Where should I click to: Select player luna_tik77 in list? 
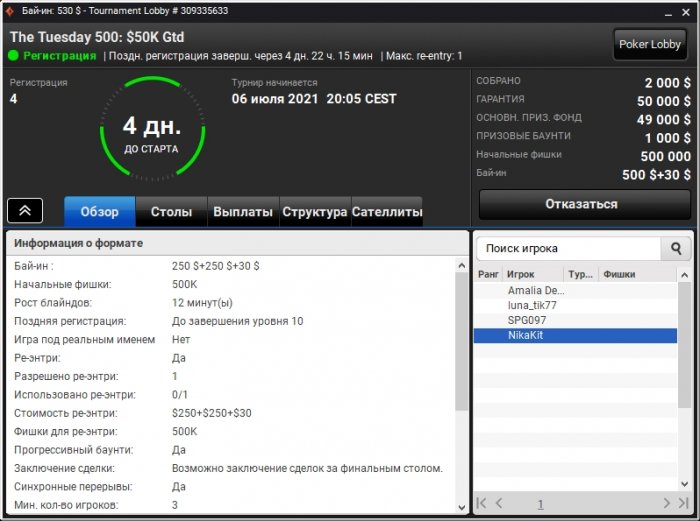tap(575, 305)
